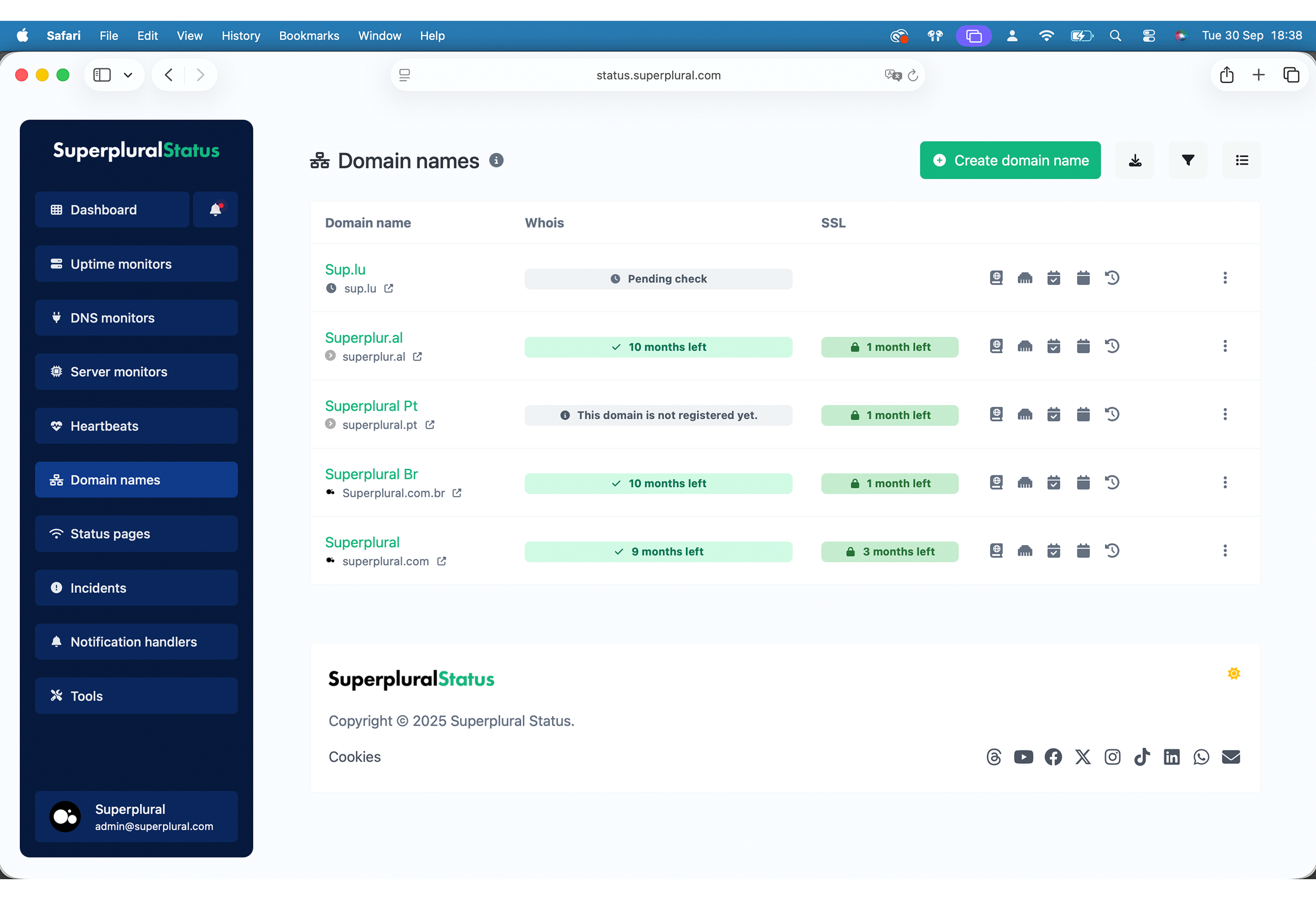Click the email envelope footer icon
Viewport: 1316px width, 900px height.
pyautogui.click(x=1231, y=757)
